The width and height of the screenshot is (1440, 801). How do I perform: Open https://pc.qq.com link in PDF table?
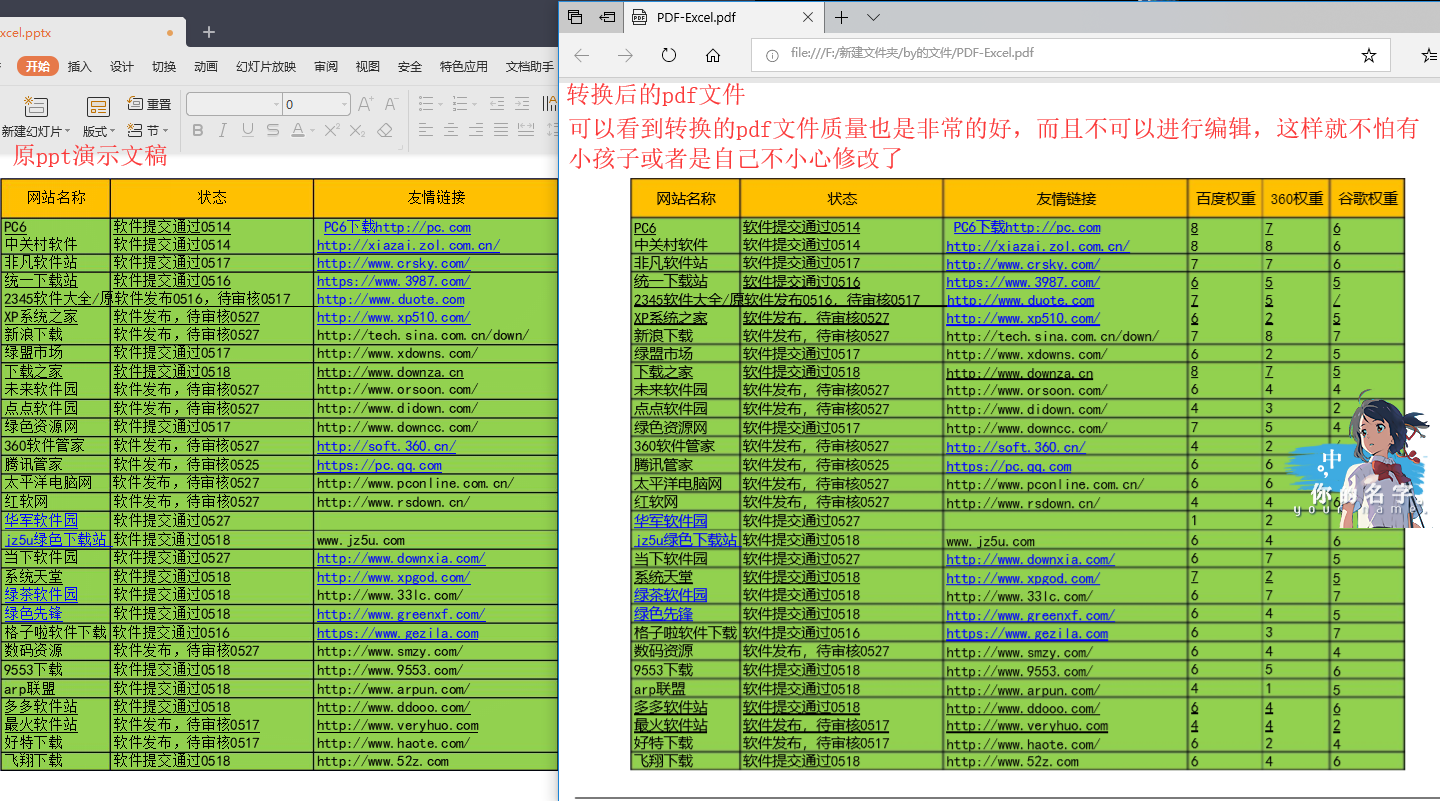(1008, 466)
